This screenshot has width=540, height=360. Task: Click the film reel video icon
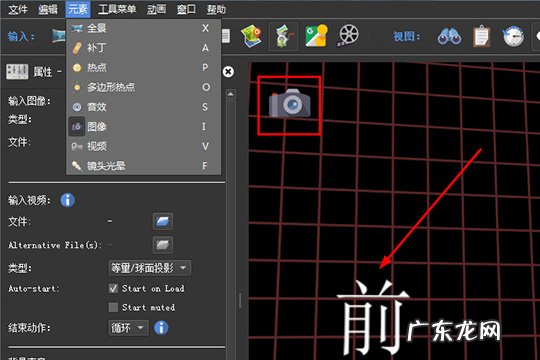(x=349, y=35)
